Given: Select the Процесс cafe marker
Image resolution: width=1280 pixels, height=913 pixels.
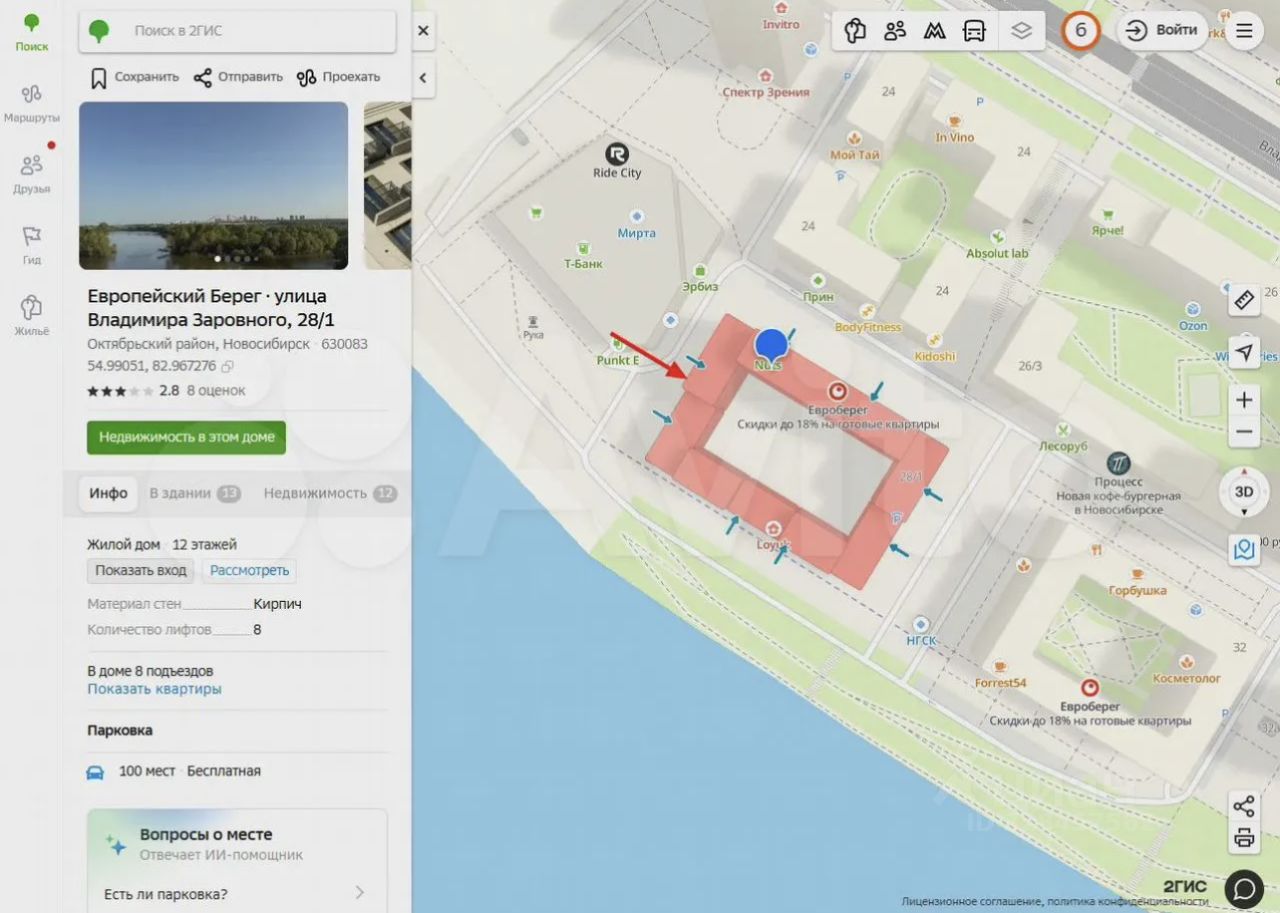Looking at the screenshot, I should (1119, 463).
